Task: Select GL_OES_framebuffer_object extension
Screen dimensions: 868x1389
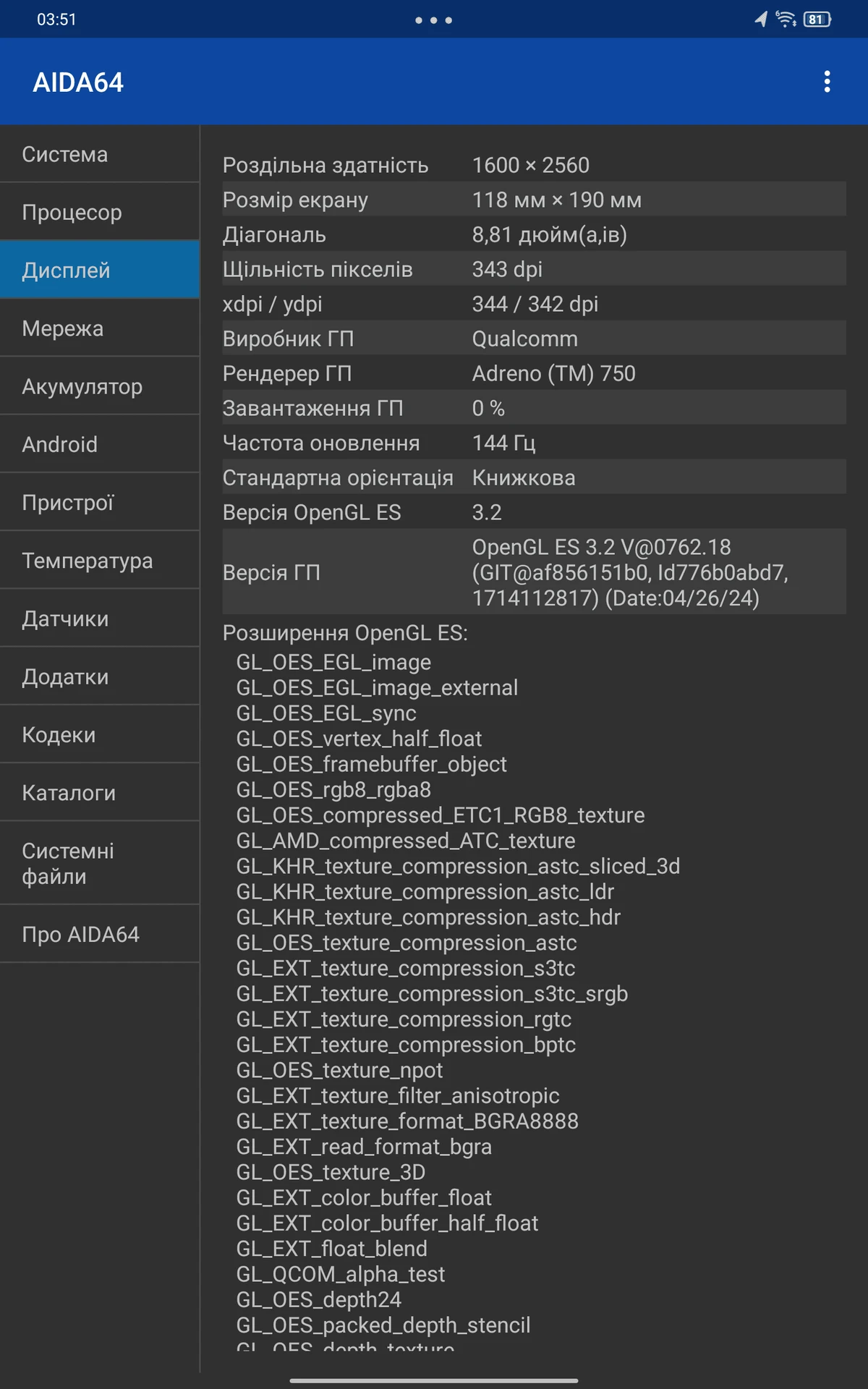Action: [371, 764]
